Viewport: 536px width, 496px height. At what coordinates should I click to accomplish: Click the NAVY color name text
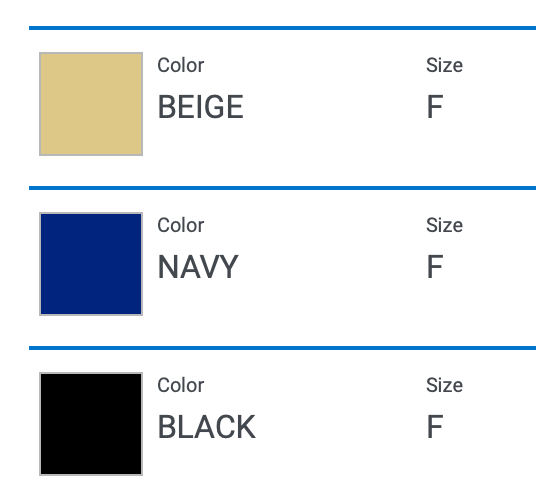pyautogui.click(x=198, y=267)
